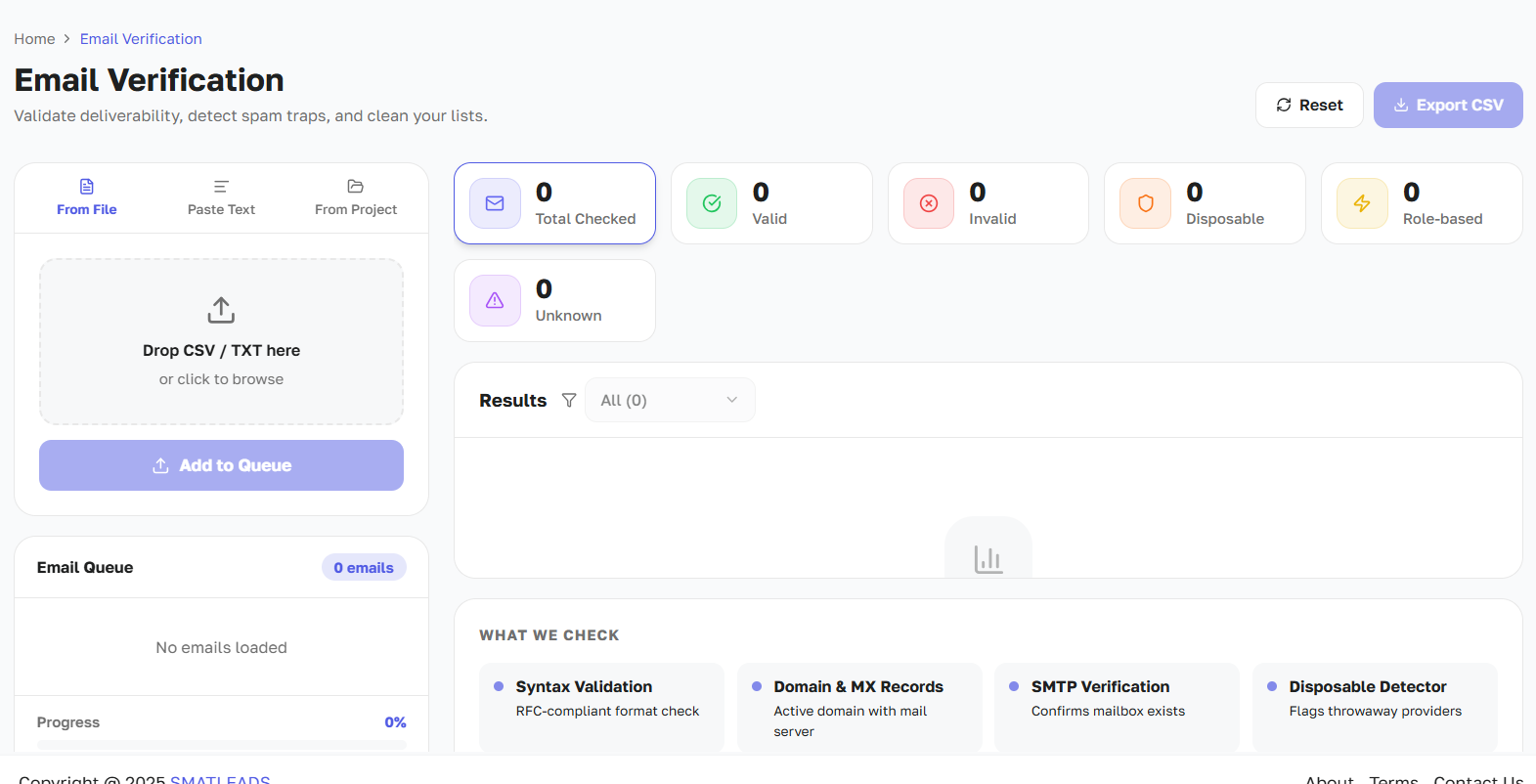Screen dimensions: 1536x784
Task: Click the bar chart placeholder icon
Action: click(987, 559)
